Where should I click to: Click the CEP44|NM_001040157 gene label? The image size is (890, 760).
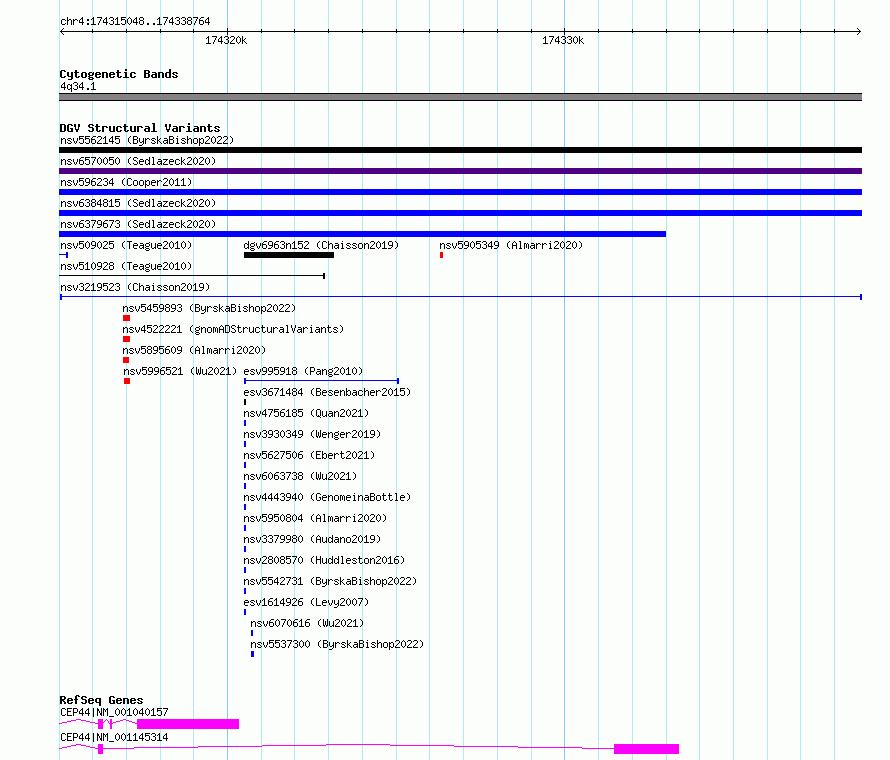point(114,712)
